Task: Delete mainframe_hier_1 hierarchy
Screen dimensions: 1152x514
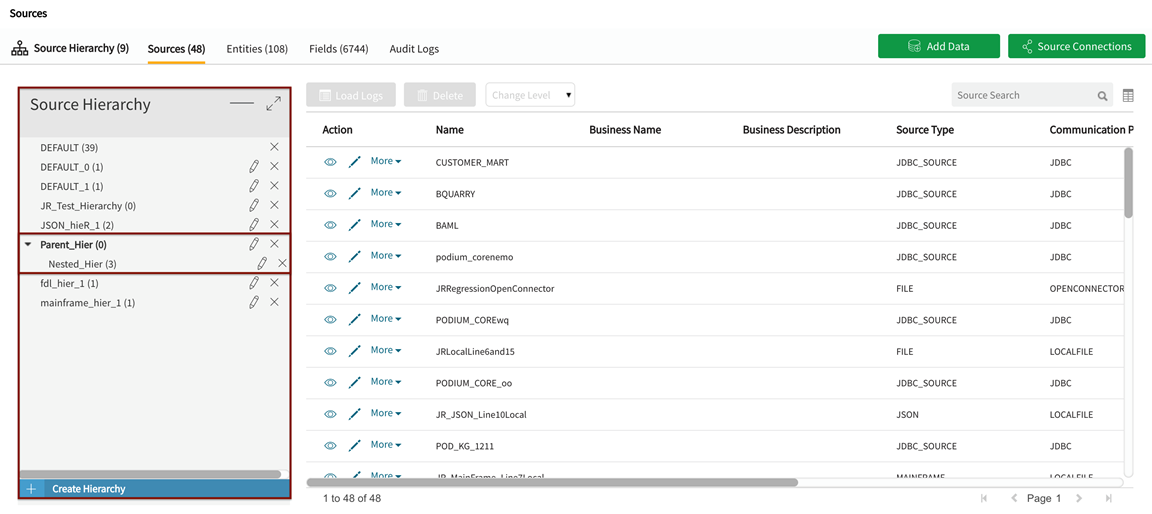Action: (x=274, y=302)
